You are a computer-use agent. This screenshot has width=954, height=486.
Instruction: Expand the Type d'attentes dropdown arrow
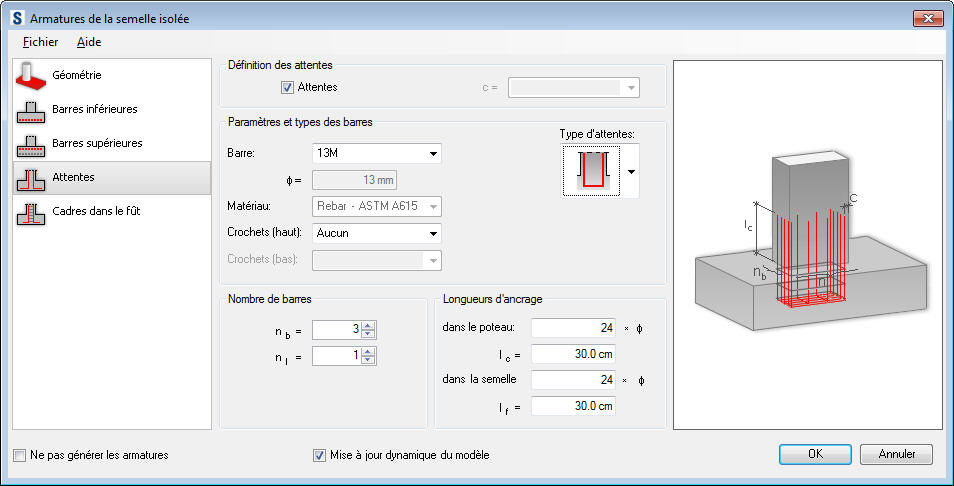click(x=631, y=171)
